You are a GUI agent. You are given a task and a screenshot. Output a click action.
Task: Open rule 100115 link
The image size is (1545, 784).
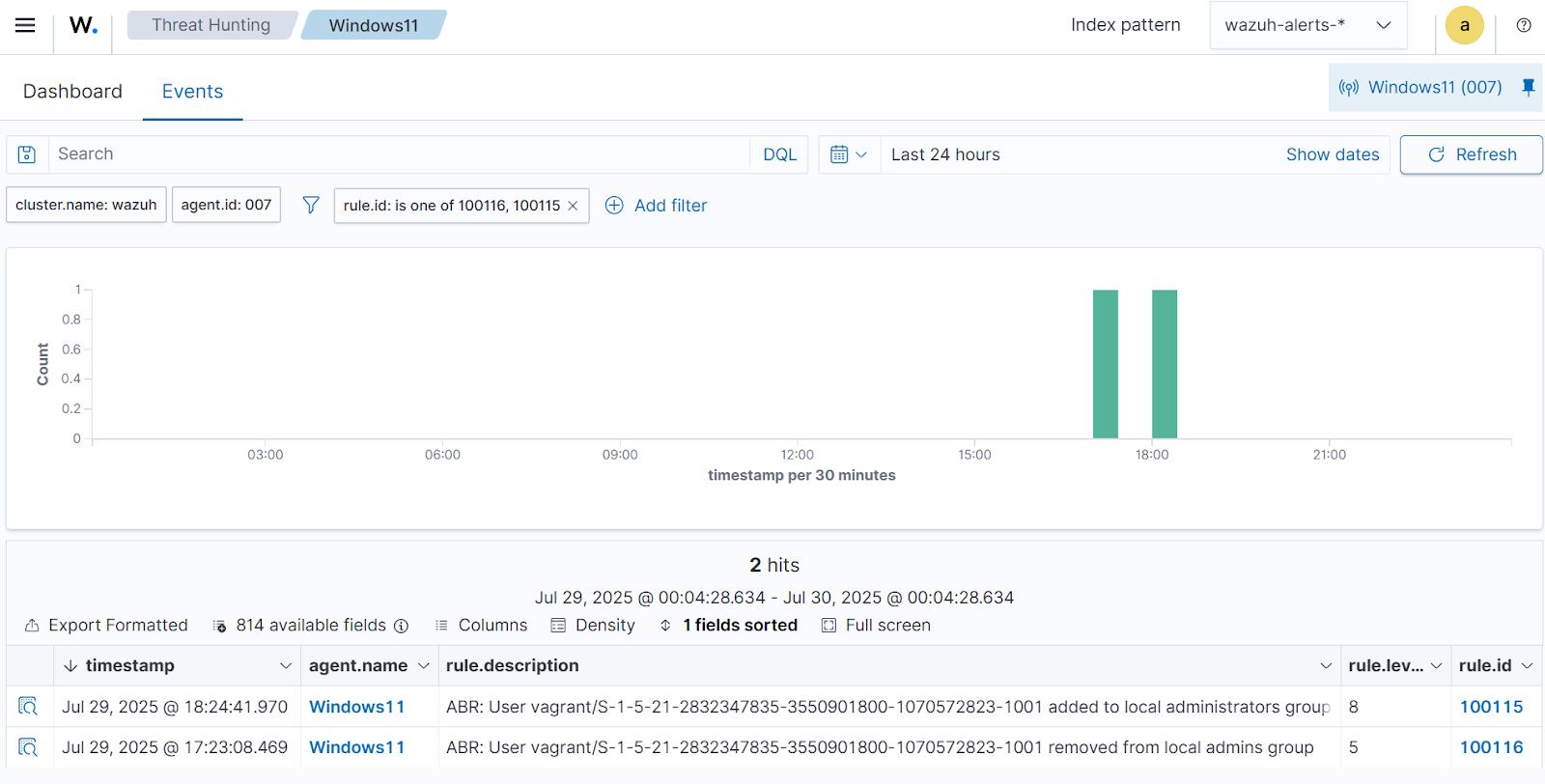coord(1491,707)
